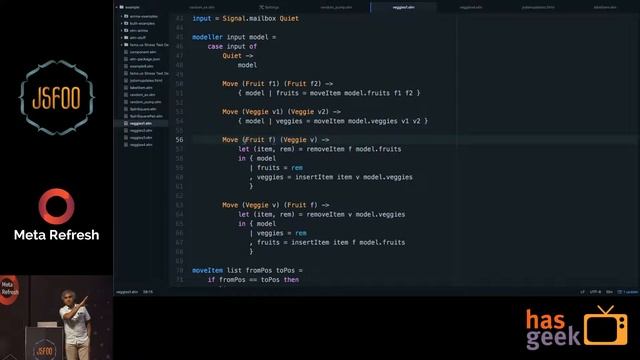Switch to the random_ax.elm editor tab

(x=202, y=7)
